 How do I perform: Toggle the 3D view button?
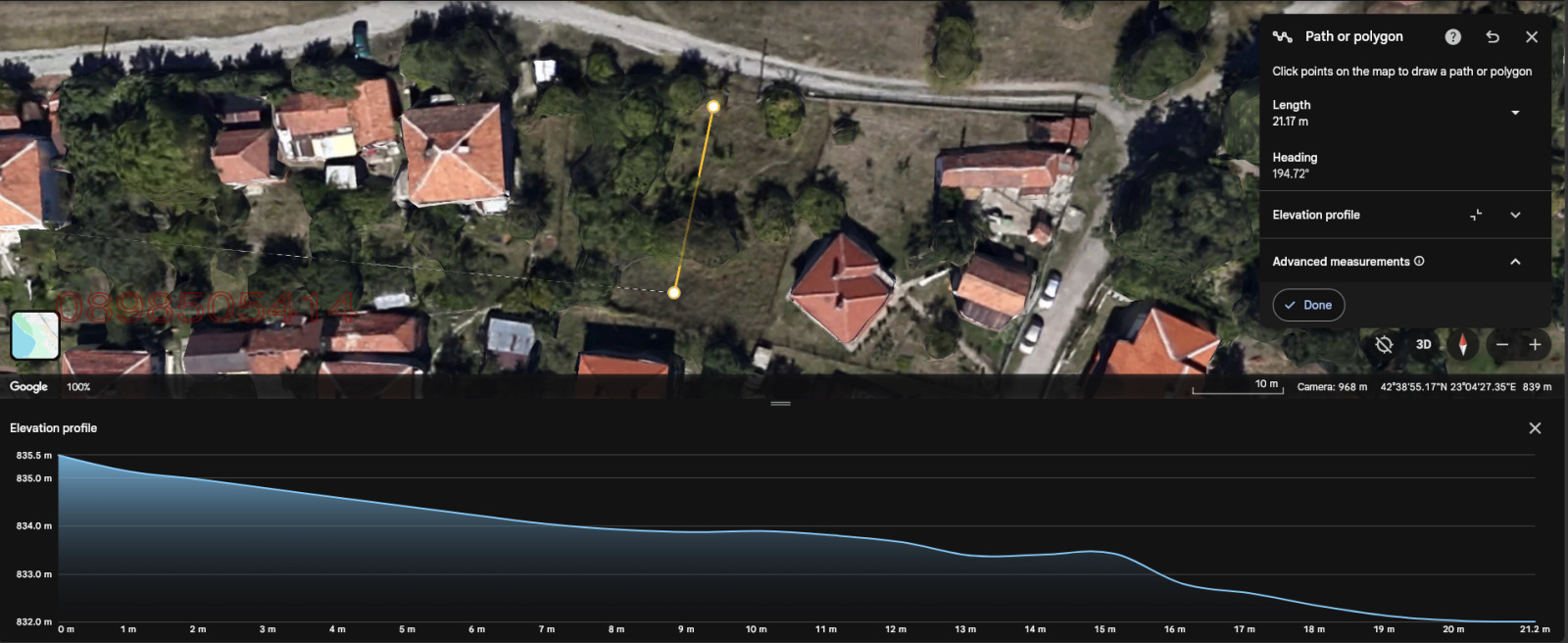tap(1423, 344)
